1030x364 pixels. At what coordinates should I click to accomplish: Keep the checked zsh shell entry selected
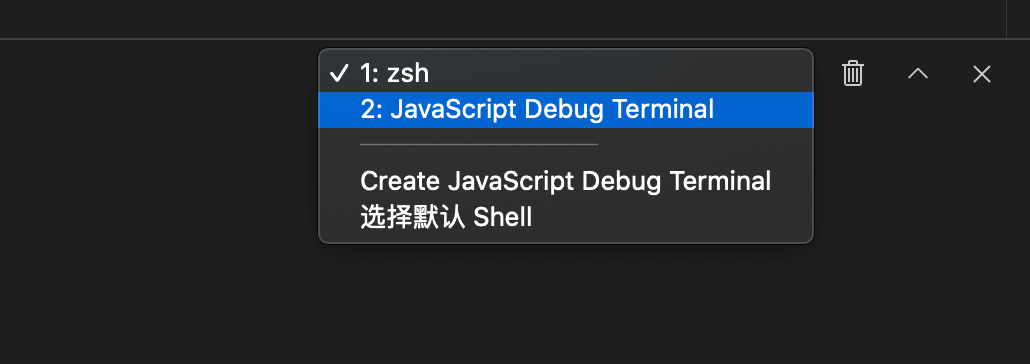(x=566, y=73)
